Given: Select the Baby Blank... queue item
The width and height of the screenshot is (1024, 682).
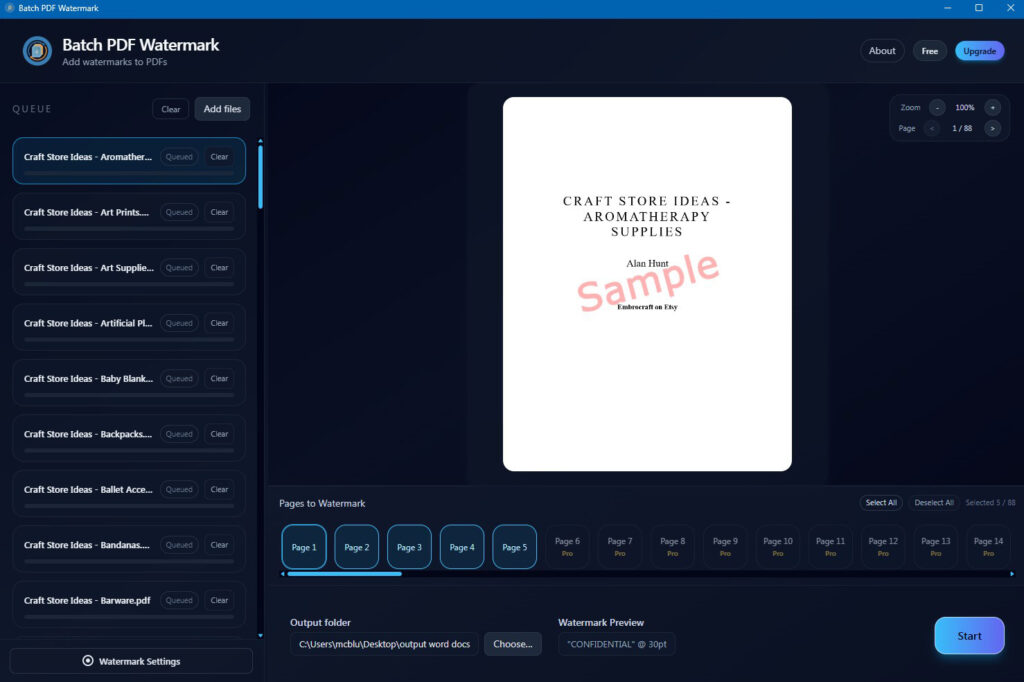Looking at the screenshot, I should (x=129, y=383).
